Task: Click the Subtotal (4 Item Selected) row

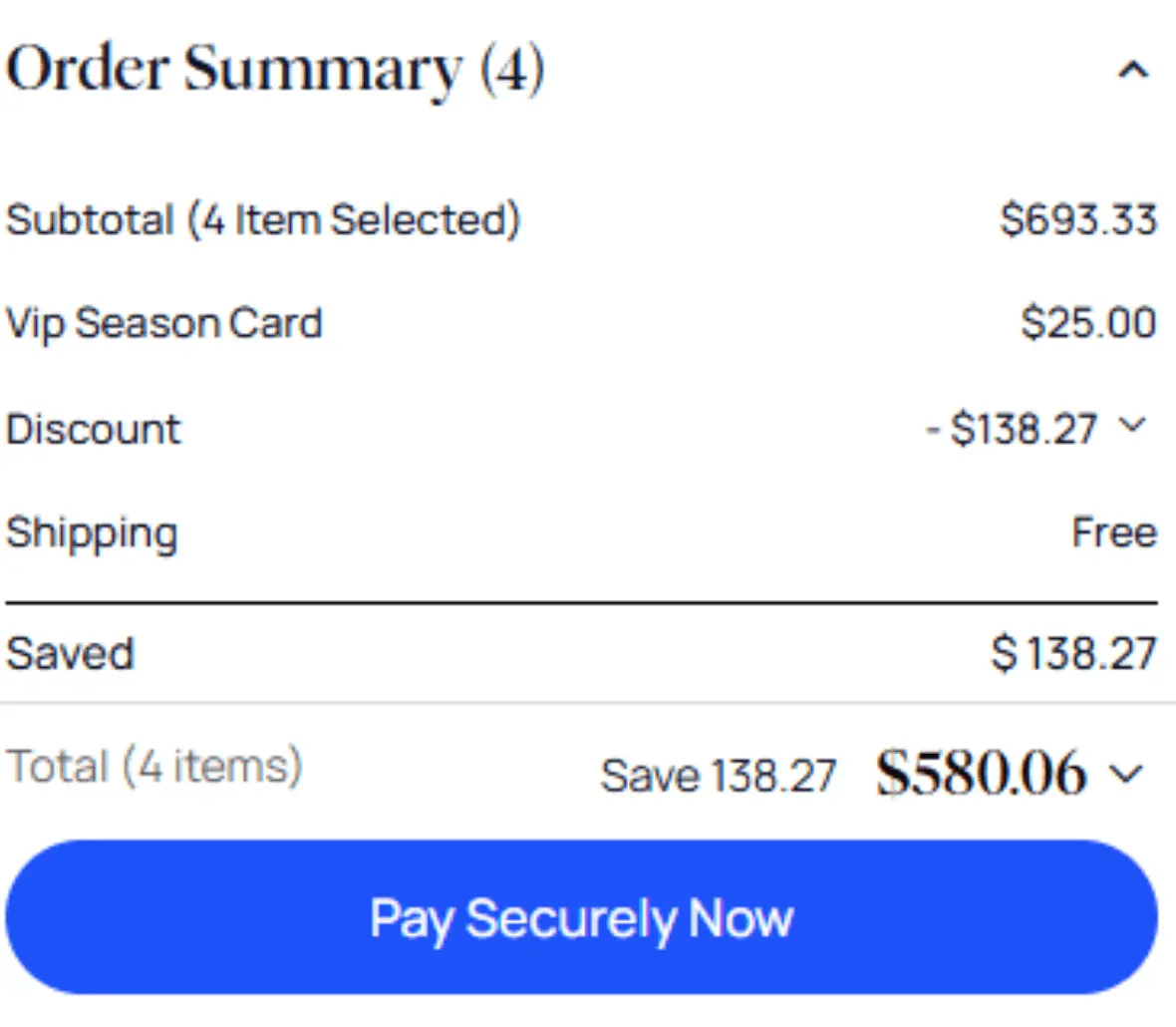Action: (x=262, y=219)
